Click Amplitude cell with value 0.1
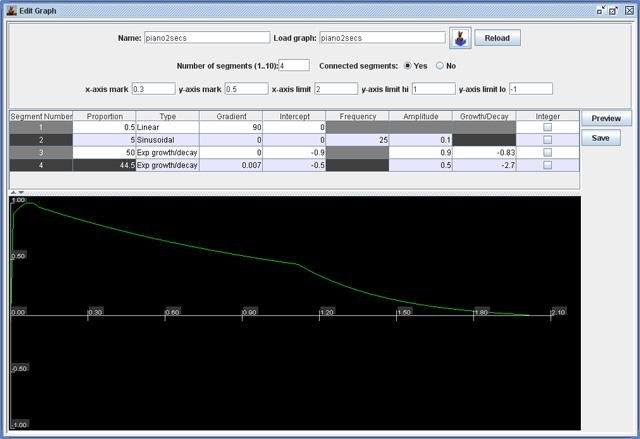 (421, 140)
